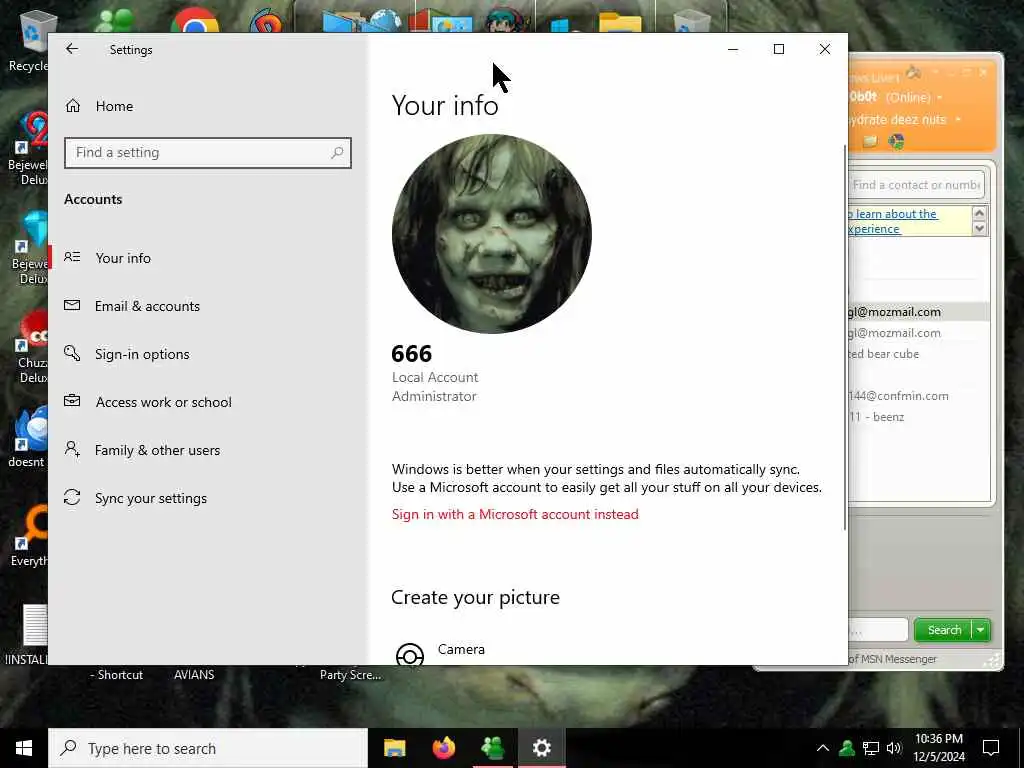Click Sign in with a Microsoft account instead
1024x768 pixels.
tap(515, 515)
